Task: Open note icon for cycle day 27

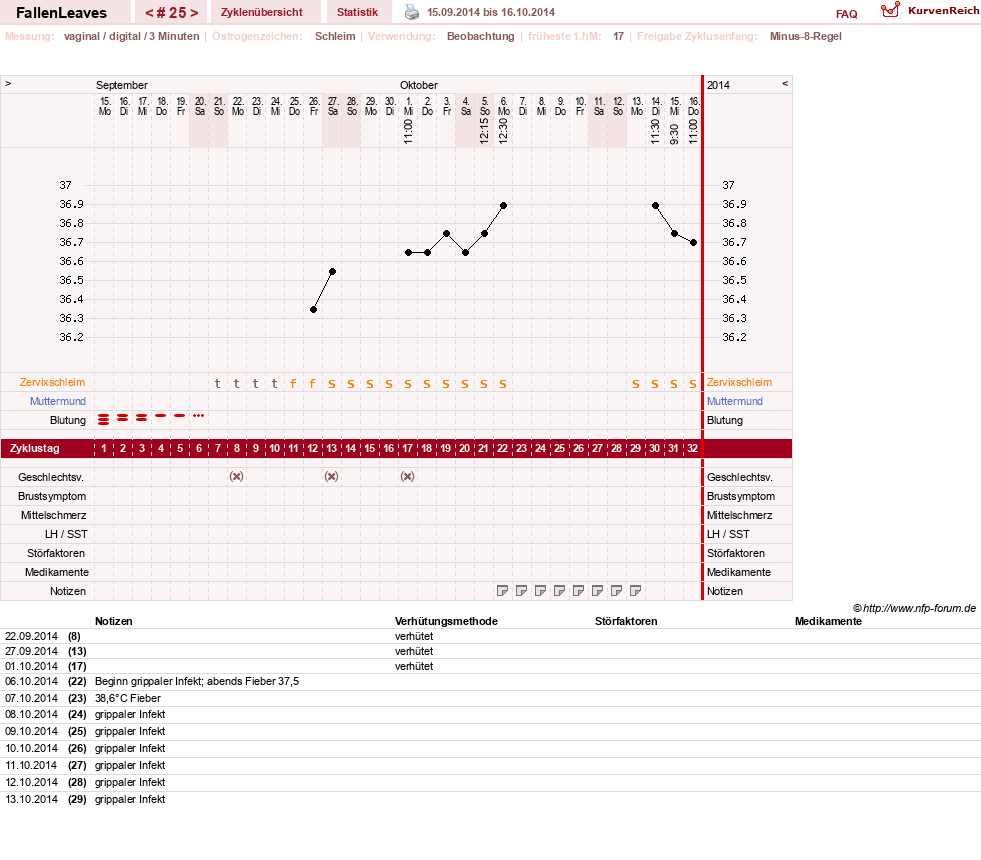Action: point(597,590)
